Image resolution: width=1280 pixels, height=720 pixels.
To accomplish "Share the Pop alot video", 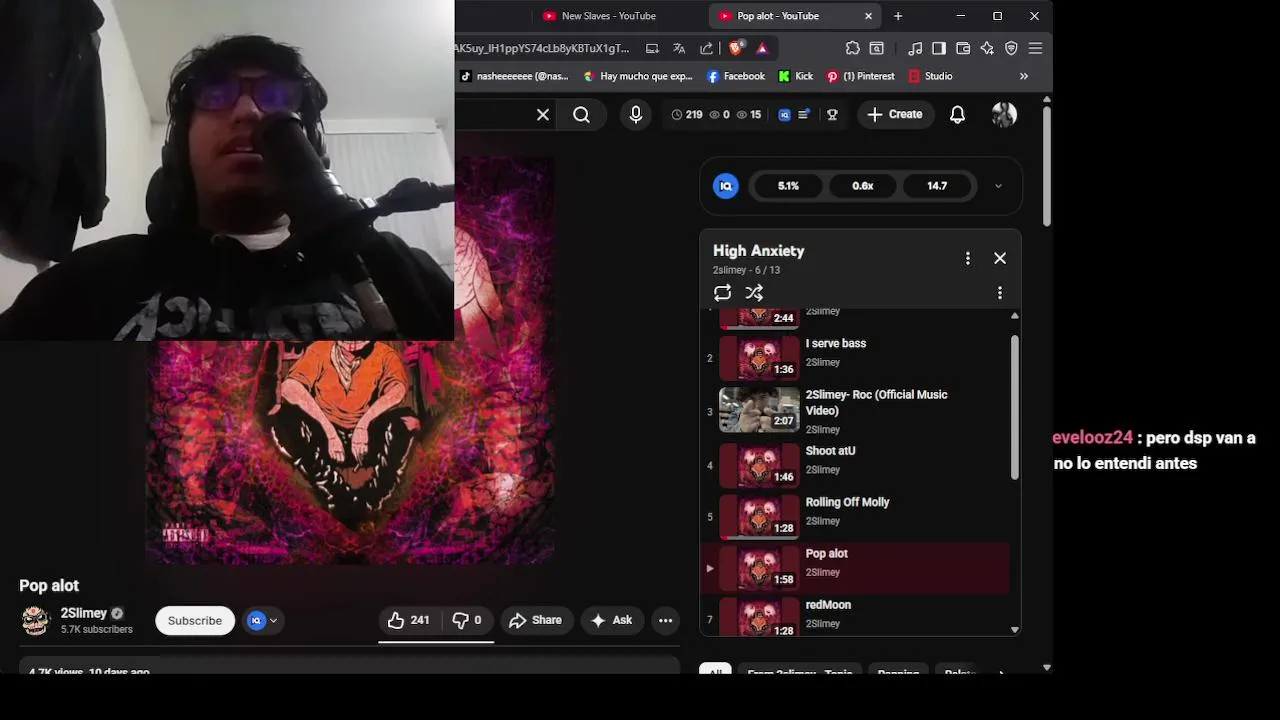I will (536, 620).
